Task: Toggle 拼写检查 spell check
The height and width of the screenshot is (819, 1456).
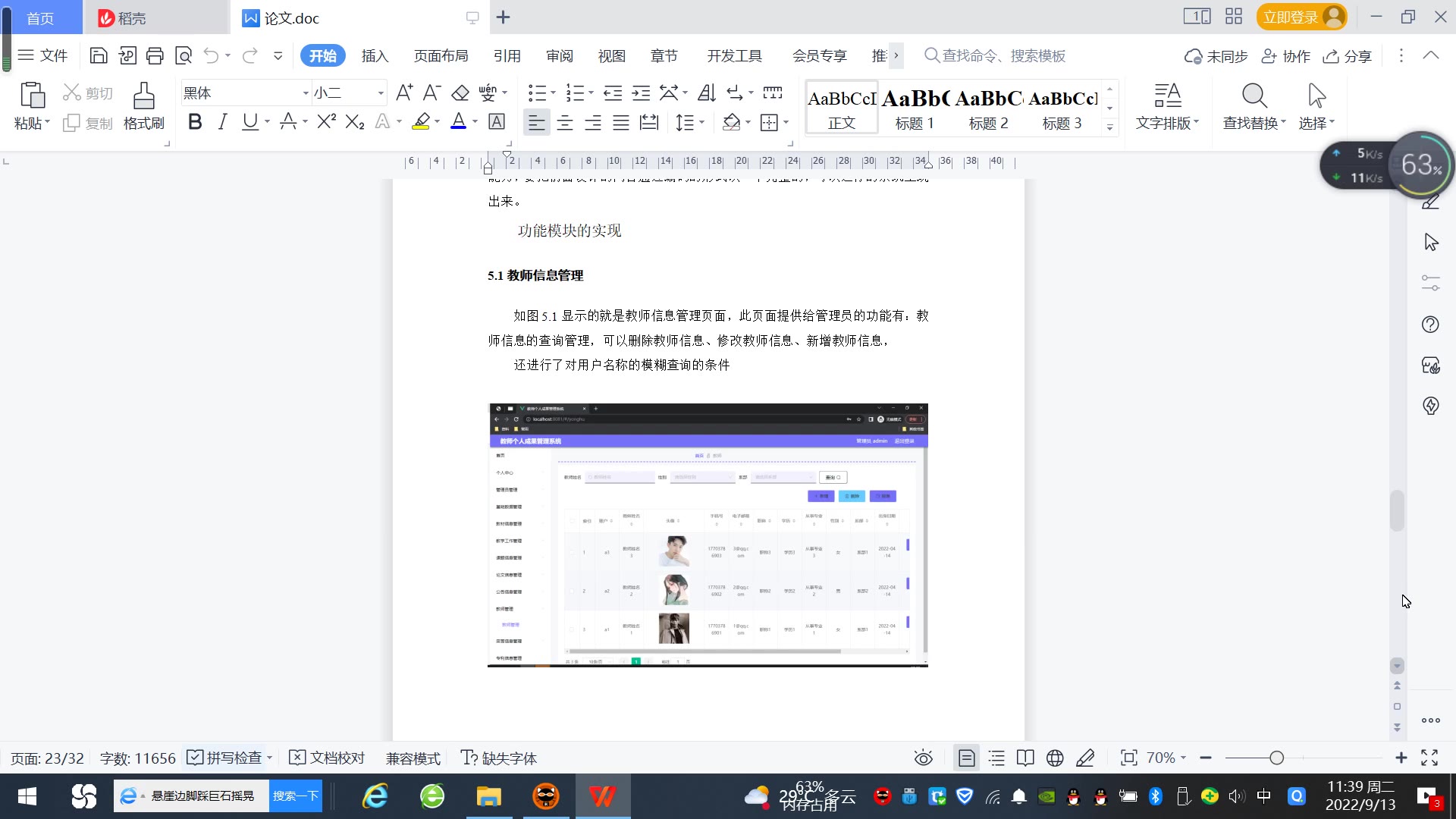Action: click(x=227, y=758)
